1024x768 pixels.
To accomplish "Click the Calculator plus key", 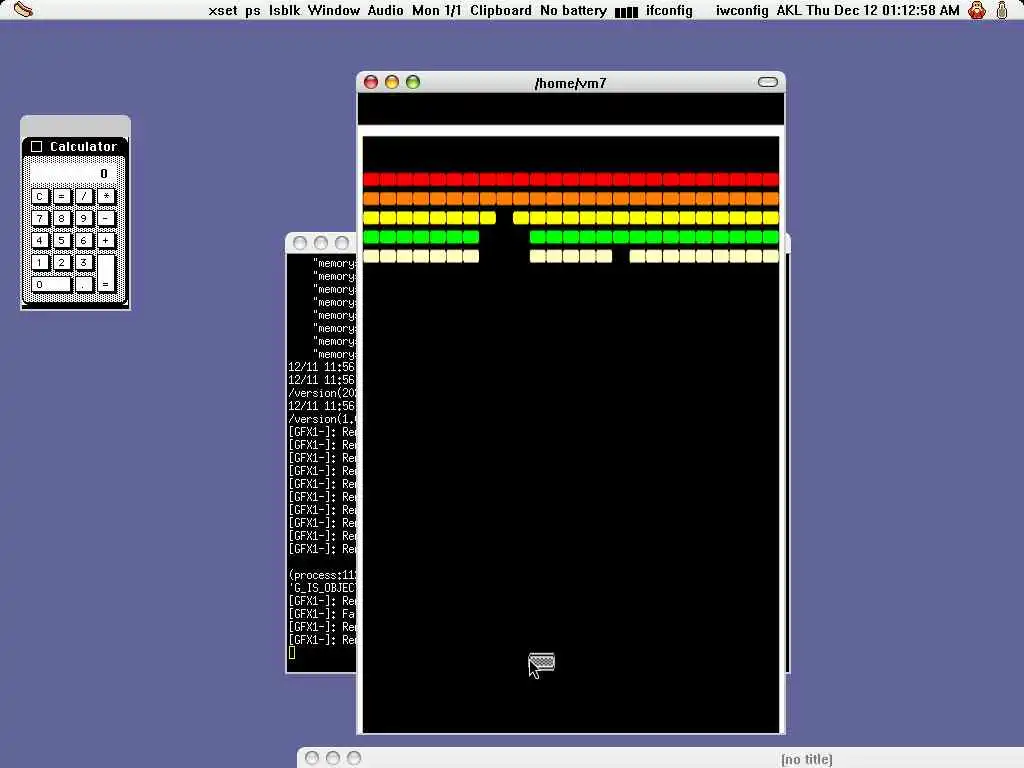I will (106, 240).
